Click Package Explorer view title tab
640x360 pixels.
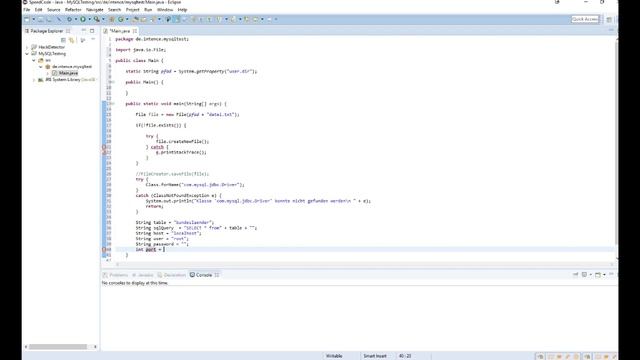pyautogui.click(x=47, y=31)
